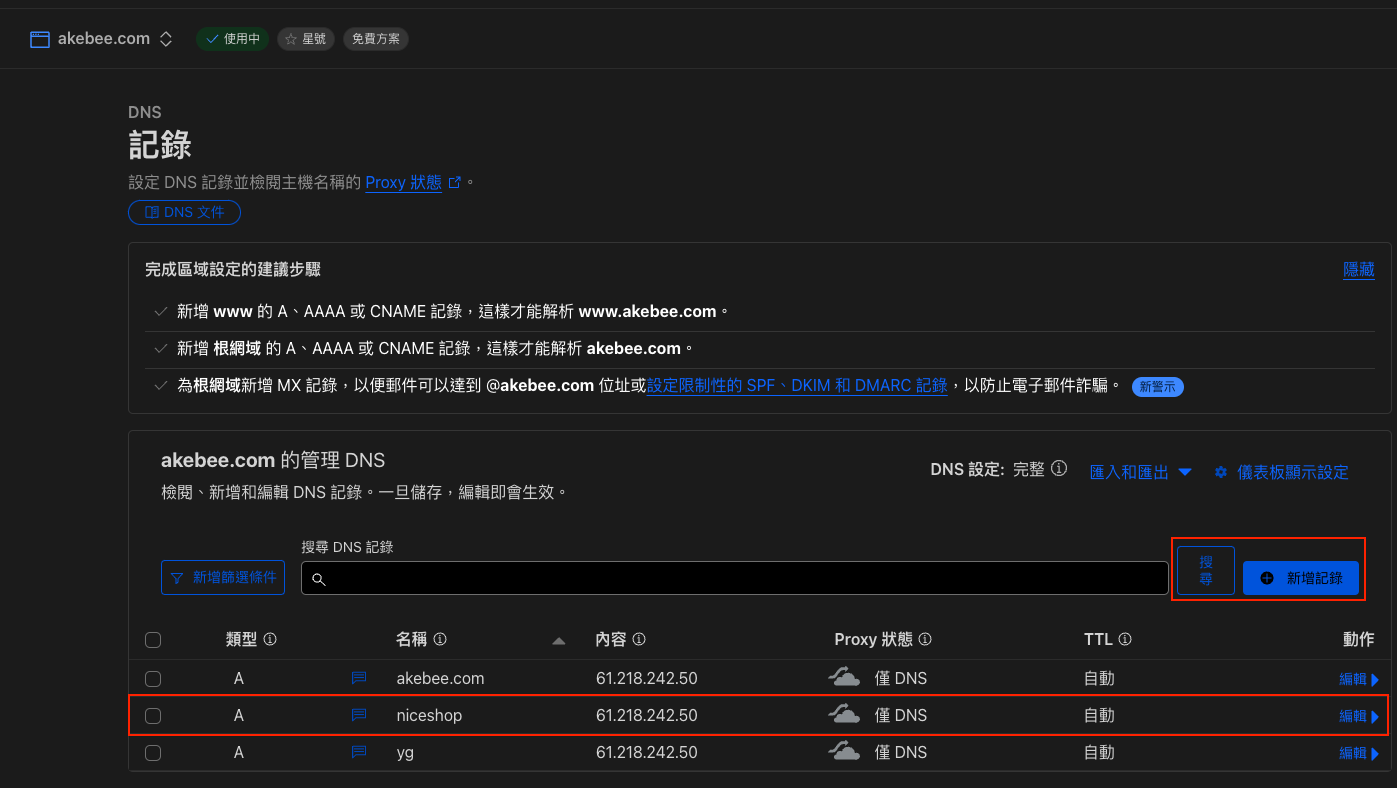This screenshot has width=1397, height=788.
Task: Click the info icon next to TTL header
Action: (x=1125, y=639)
